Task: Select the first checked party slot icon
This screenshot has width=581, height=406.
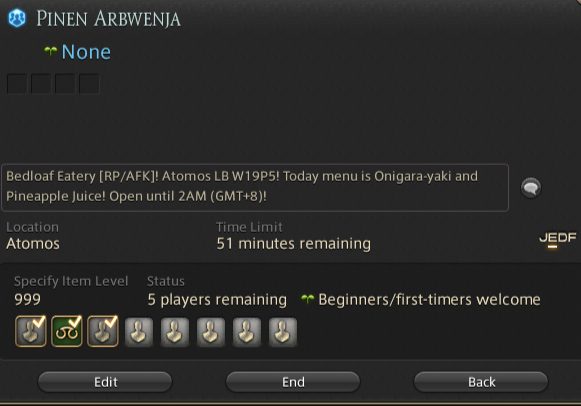Action: pos(31,331)
